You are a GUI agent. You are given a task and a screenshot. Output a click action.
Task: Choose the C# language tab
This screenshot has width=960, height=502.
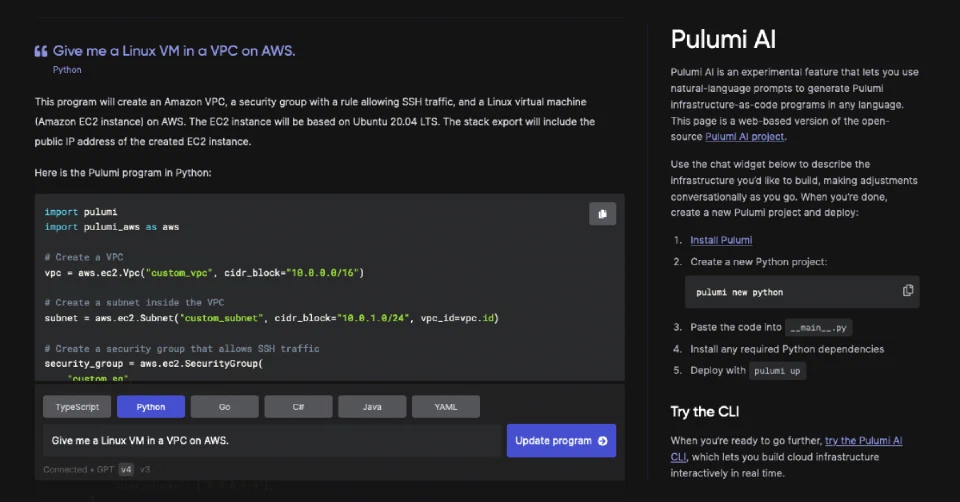coord(298,406)
